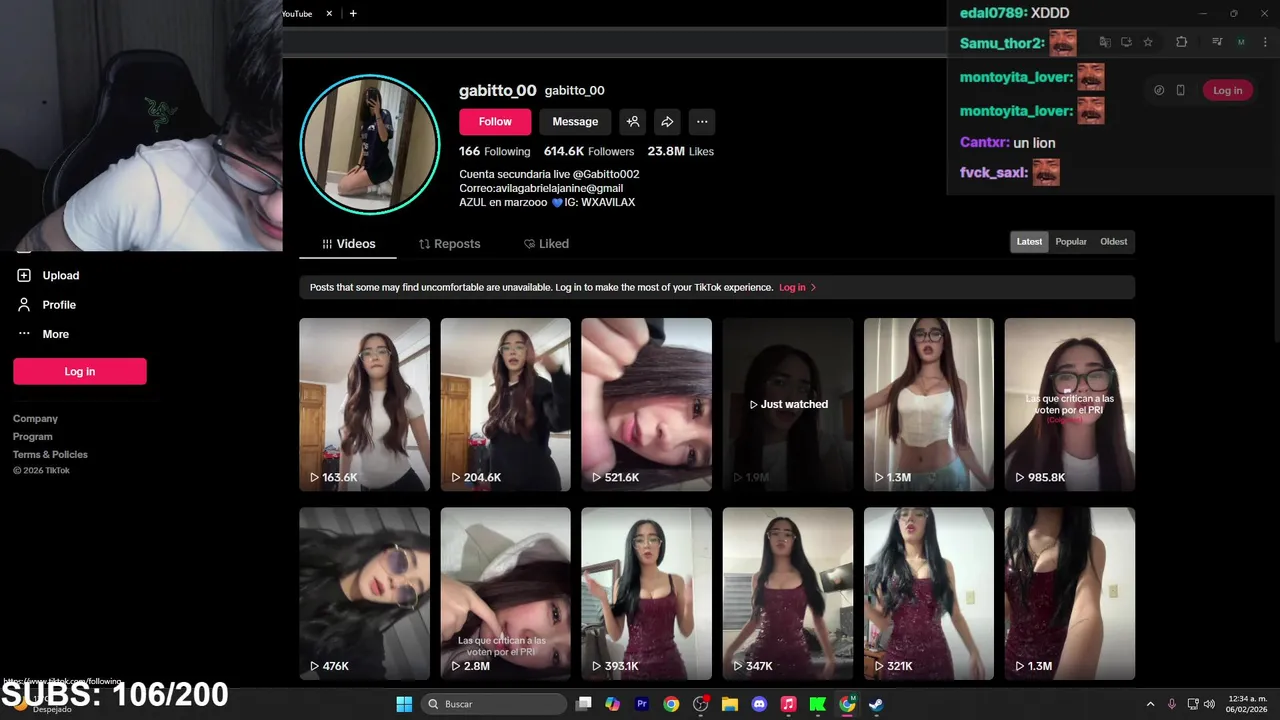Image resolution: width=1280 pixels, height=720 pixels.
Task: Select Oldest sort option
Action: tap(1113, 242)
